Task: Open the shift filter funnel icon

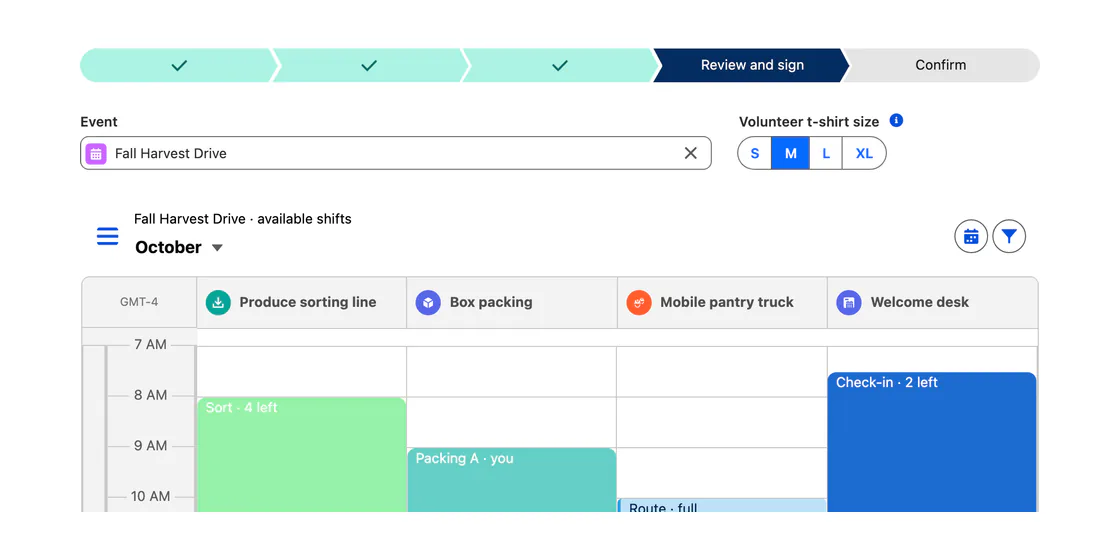Action: [x=1009, y=236]
